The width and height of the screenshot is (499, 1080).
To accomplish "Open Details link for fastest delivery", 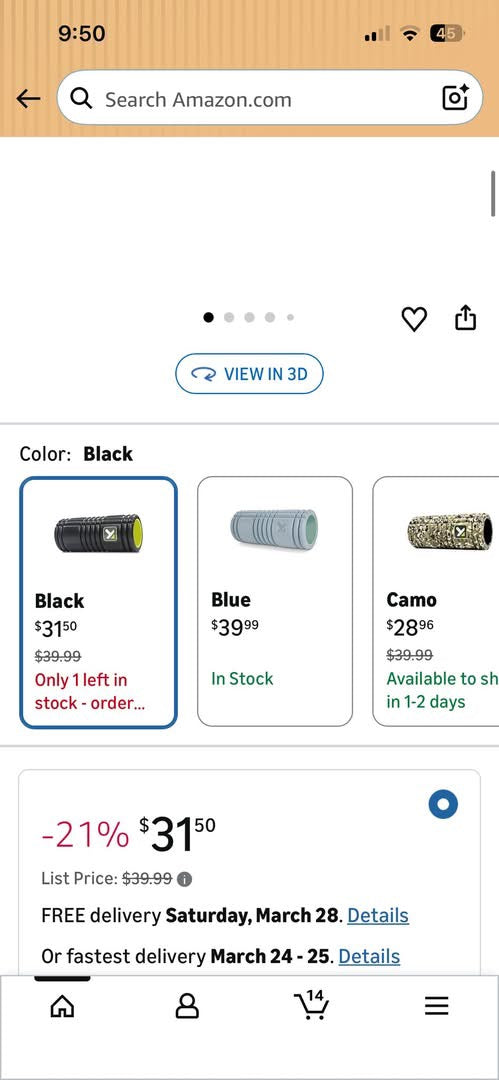I will tap(369, 956).
